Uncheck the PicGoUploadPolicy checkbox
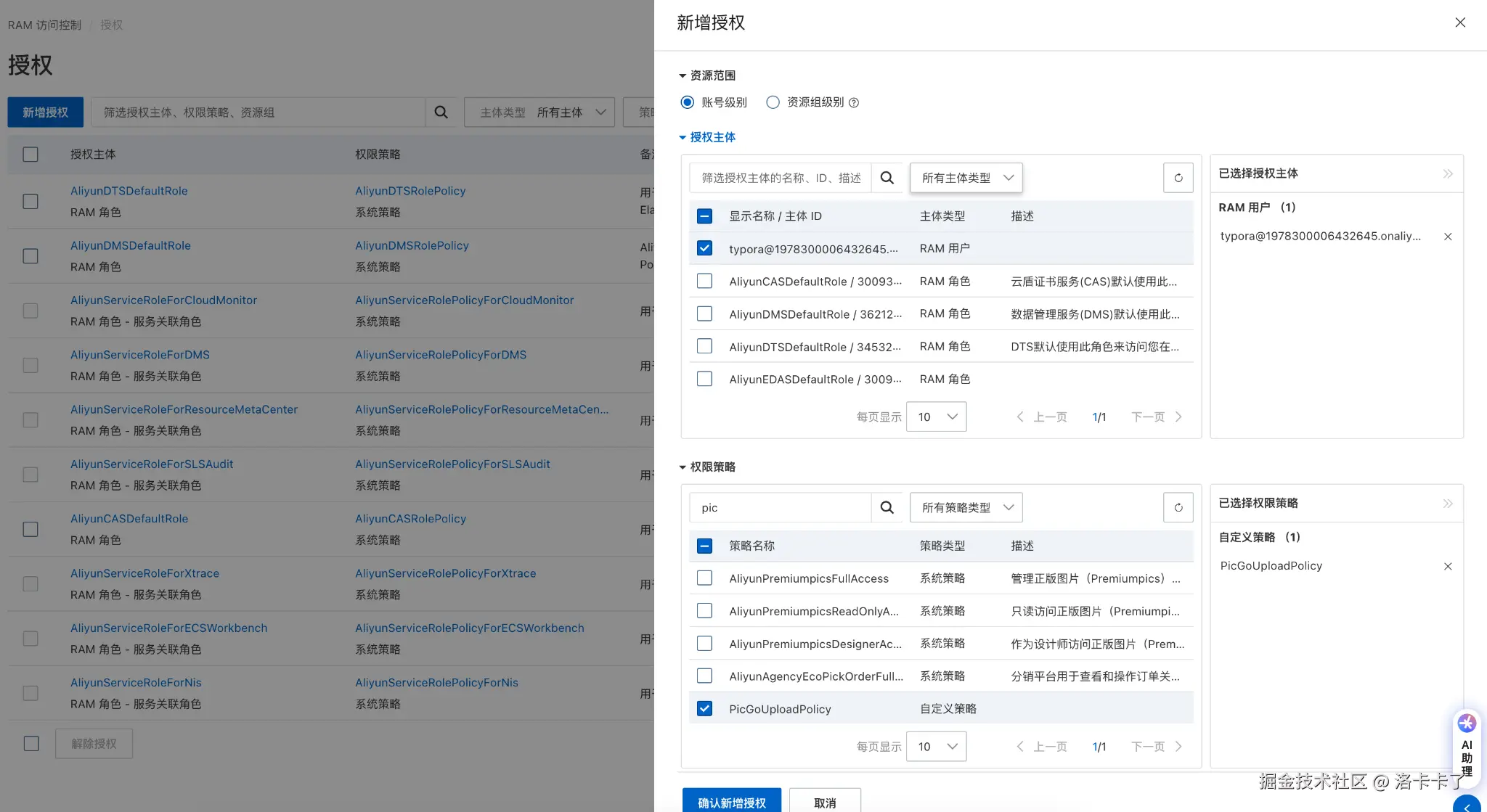 (x=704, y=709)
